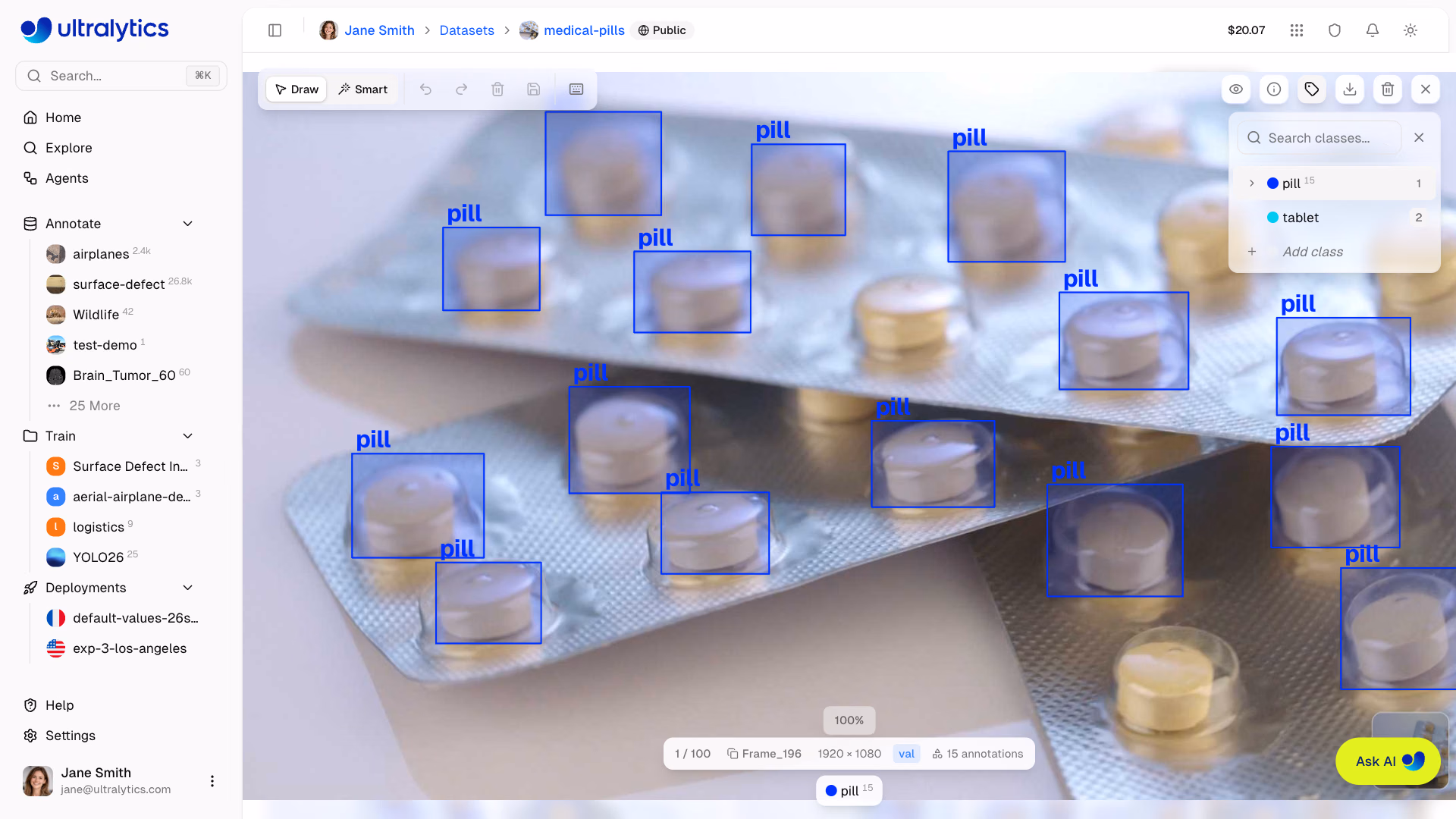
Task: Toggle annotation visibility eye icon
Action: tap(1236, 89)
